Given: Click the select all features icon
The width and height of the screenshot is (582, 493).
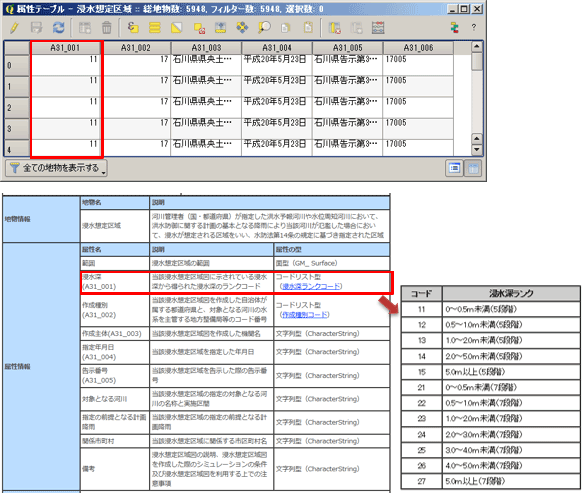Looking at the screenshot, I should 155,28.
